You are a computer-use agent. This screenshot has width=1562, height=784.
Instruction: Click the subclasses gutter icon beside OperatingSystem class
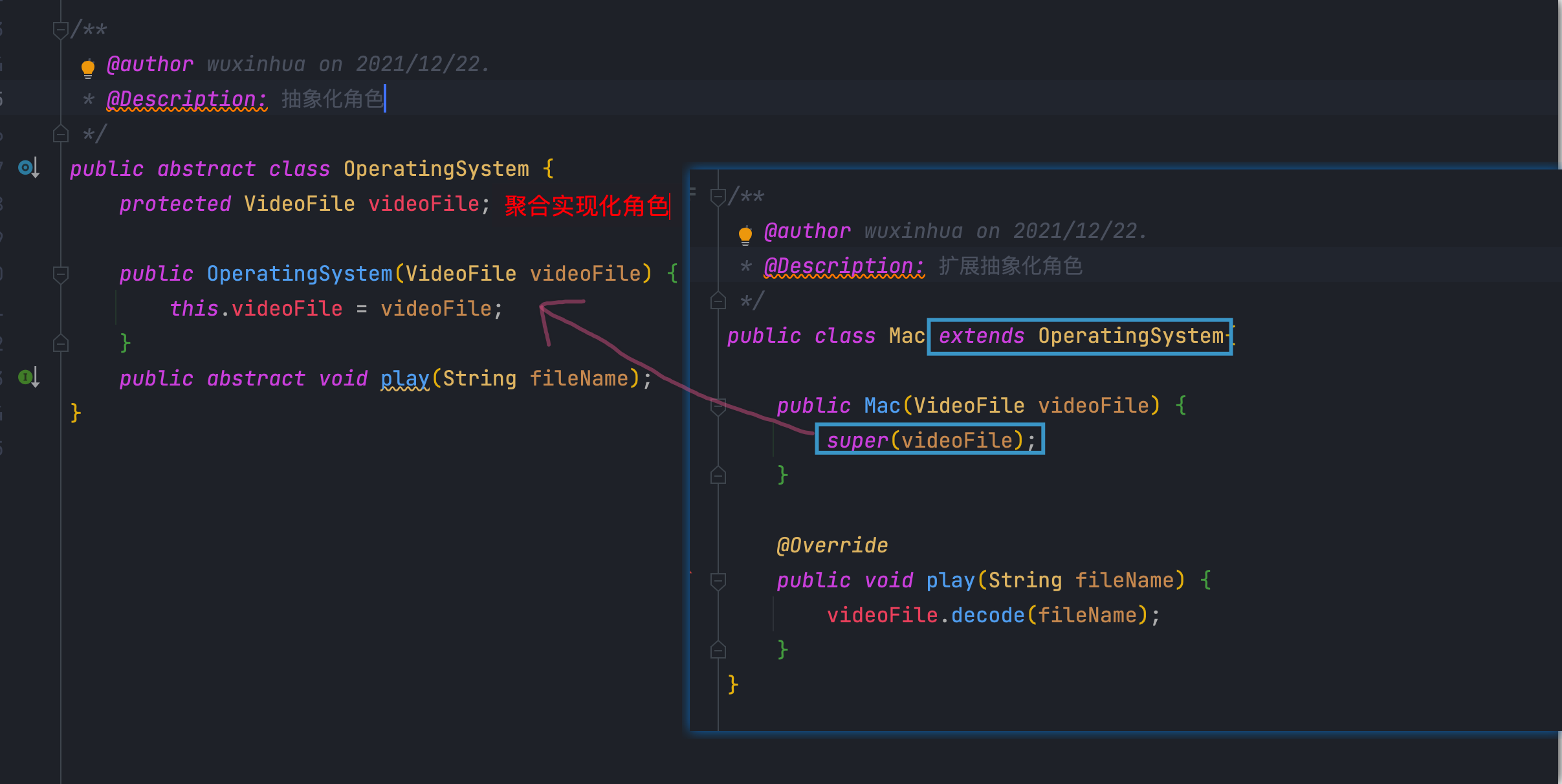coord(27,168)
